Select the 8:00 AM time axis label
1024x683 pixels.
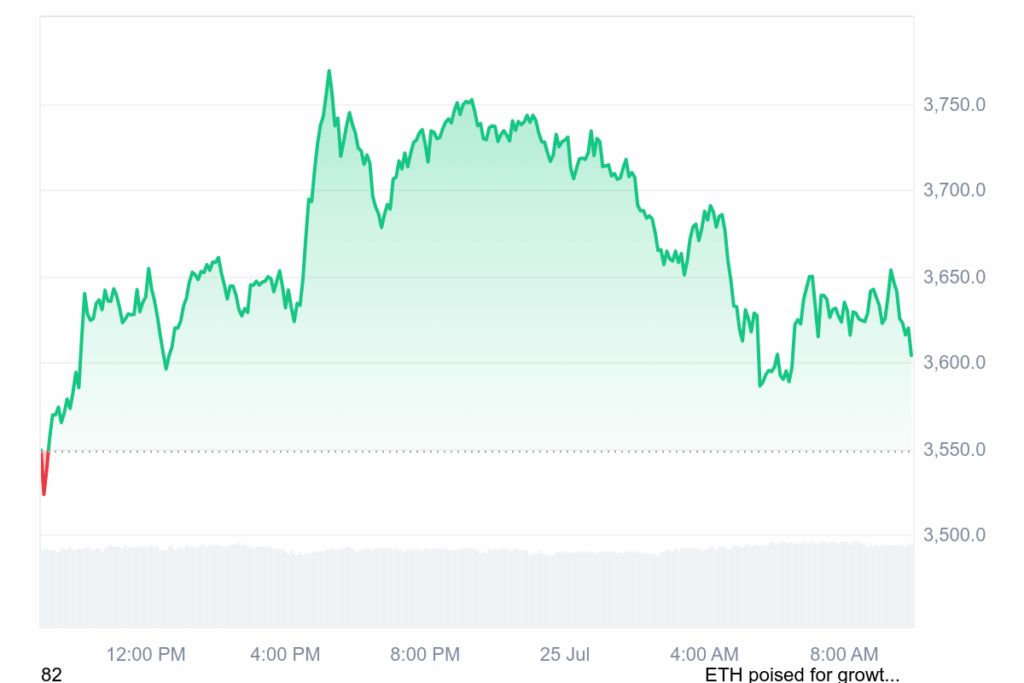pos(844,654)
